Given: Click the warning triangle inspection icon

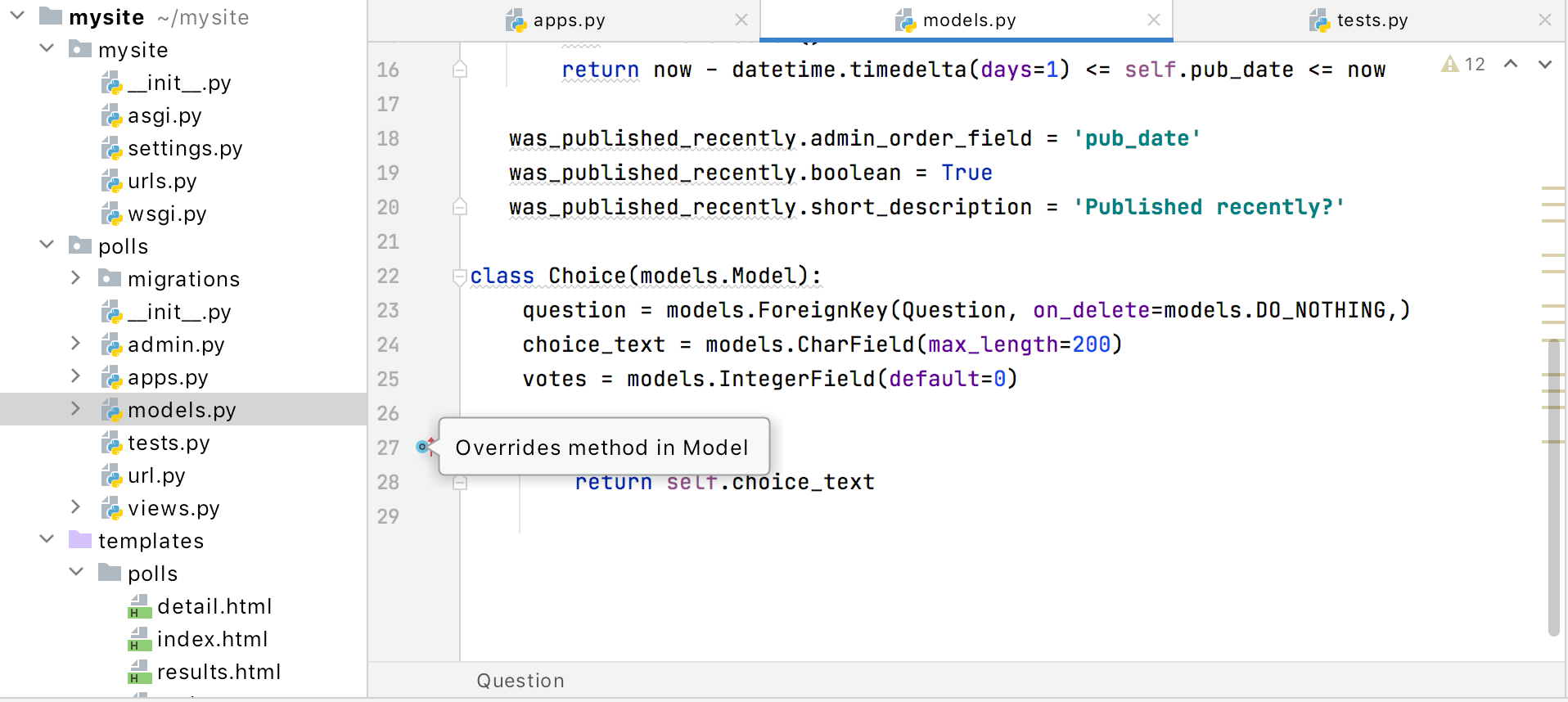Looking at the screenshot, I should coord(1449,64).
